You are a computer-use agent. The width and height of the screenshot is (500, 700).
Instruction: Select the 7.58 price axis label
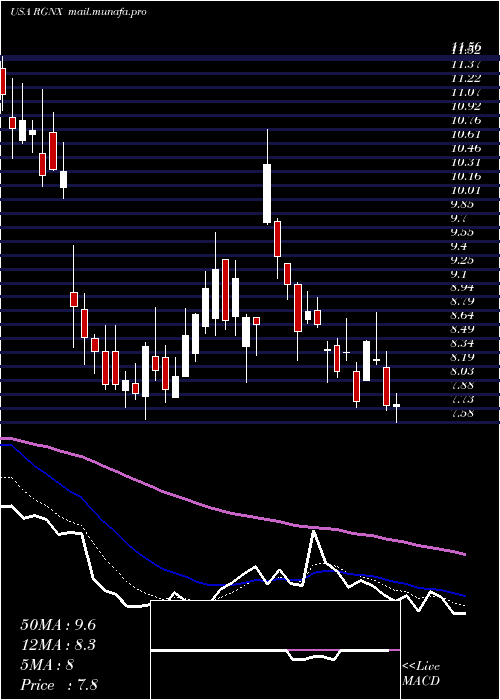(463, 413)
